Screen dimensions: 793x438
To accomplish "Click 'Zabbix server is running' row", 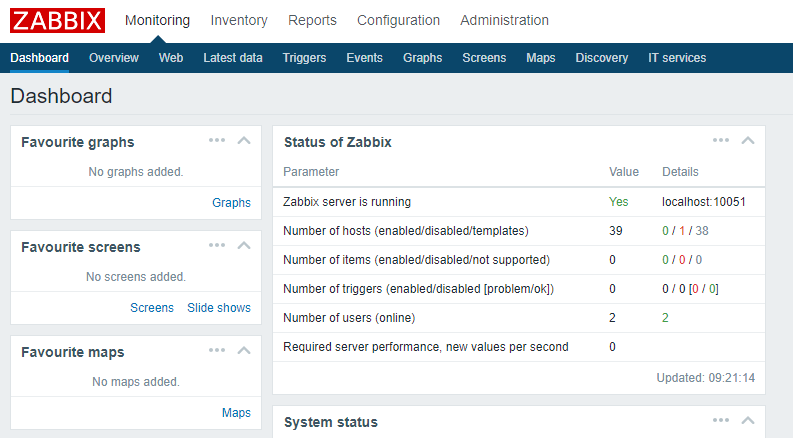I will click(x=518, y=202).
